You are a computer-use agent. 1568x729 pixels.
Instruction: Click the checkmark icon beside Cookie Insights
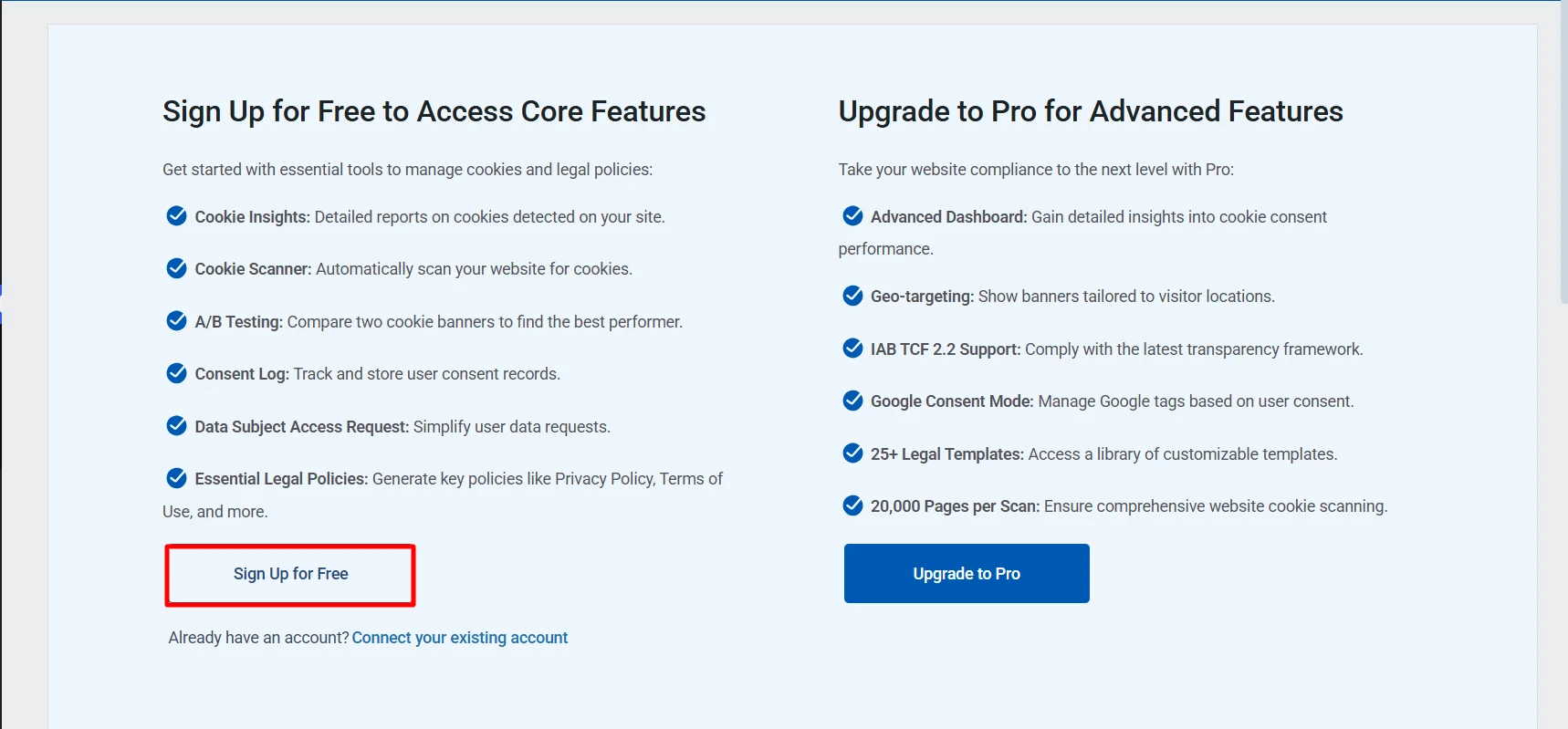pos(176,216)
